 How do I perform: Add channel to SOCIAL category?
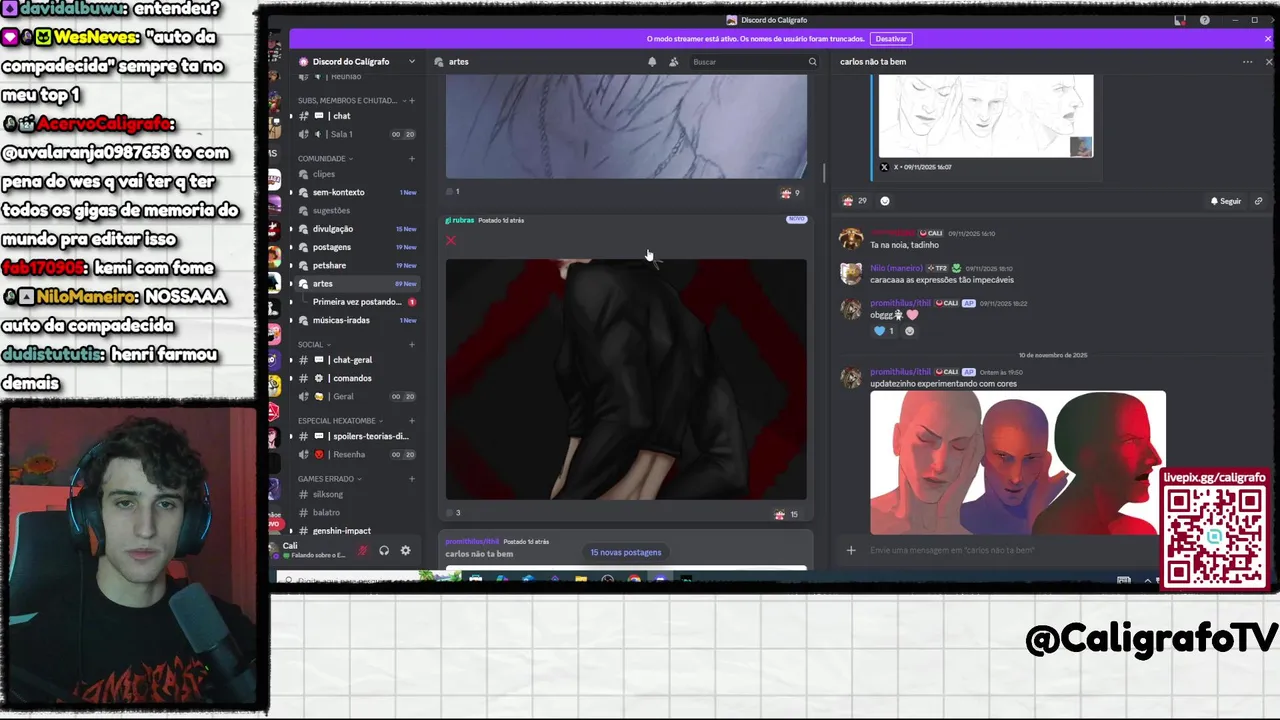pos(412,345)
